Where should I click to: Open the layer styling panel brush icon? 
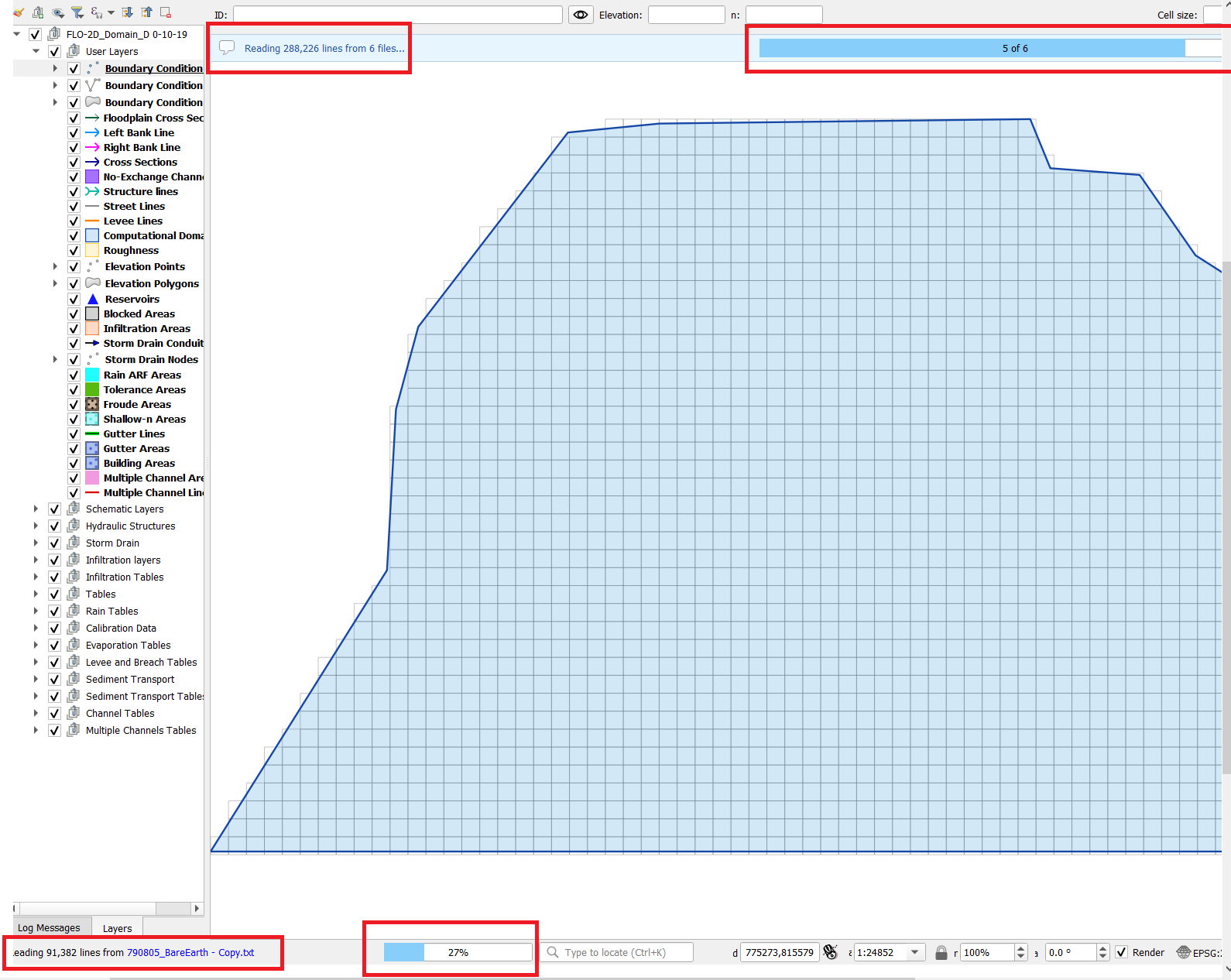19,12
